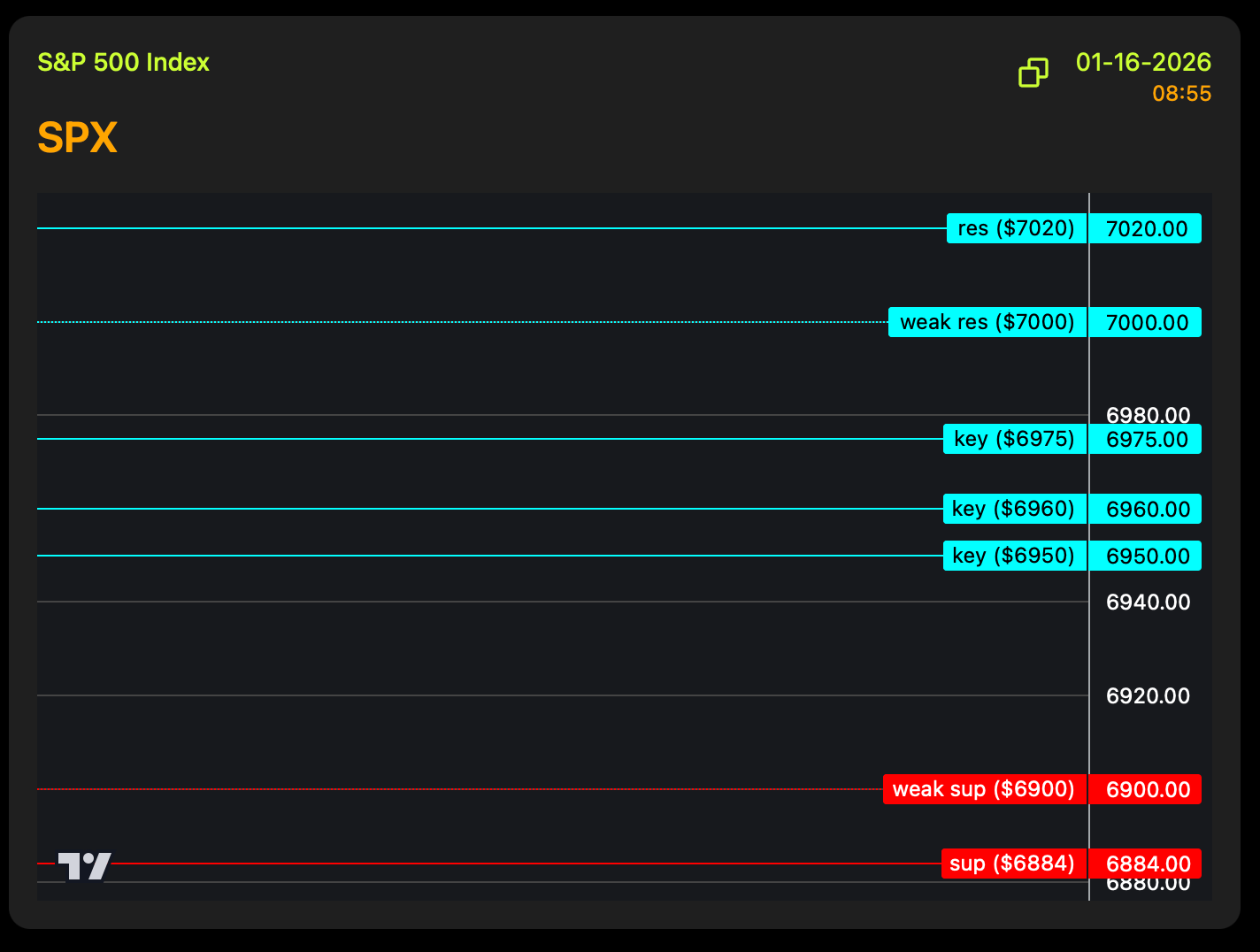Screen dimensions: 1260x952
Task: Click the 08:55 timestamp
Action: point(1181,94)
